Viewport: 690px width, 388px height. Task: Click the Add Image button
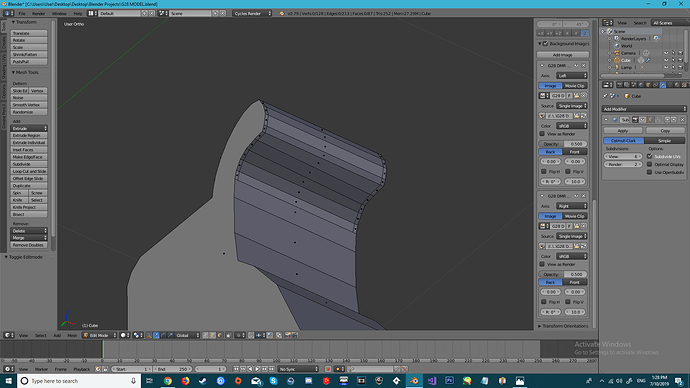[563, 55]
